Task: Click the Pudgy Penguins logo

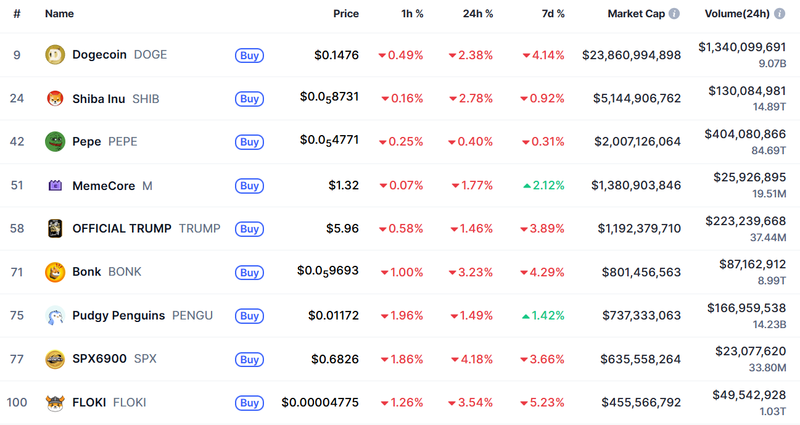Action: 55,315
